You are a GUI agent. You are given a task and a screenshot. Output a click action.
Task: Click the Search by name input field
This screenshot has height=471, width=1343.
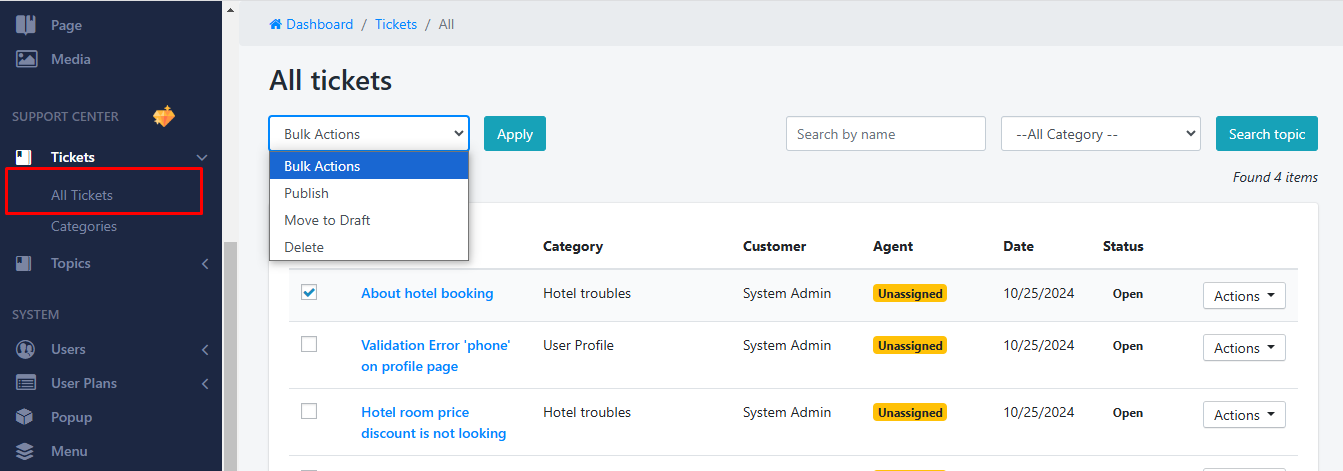pos(885,134)
